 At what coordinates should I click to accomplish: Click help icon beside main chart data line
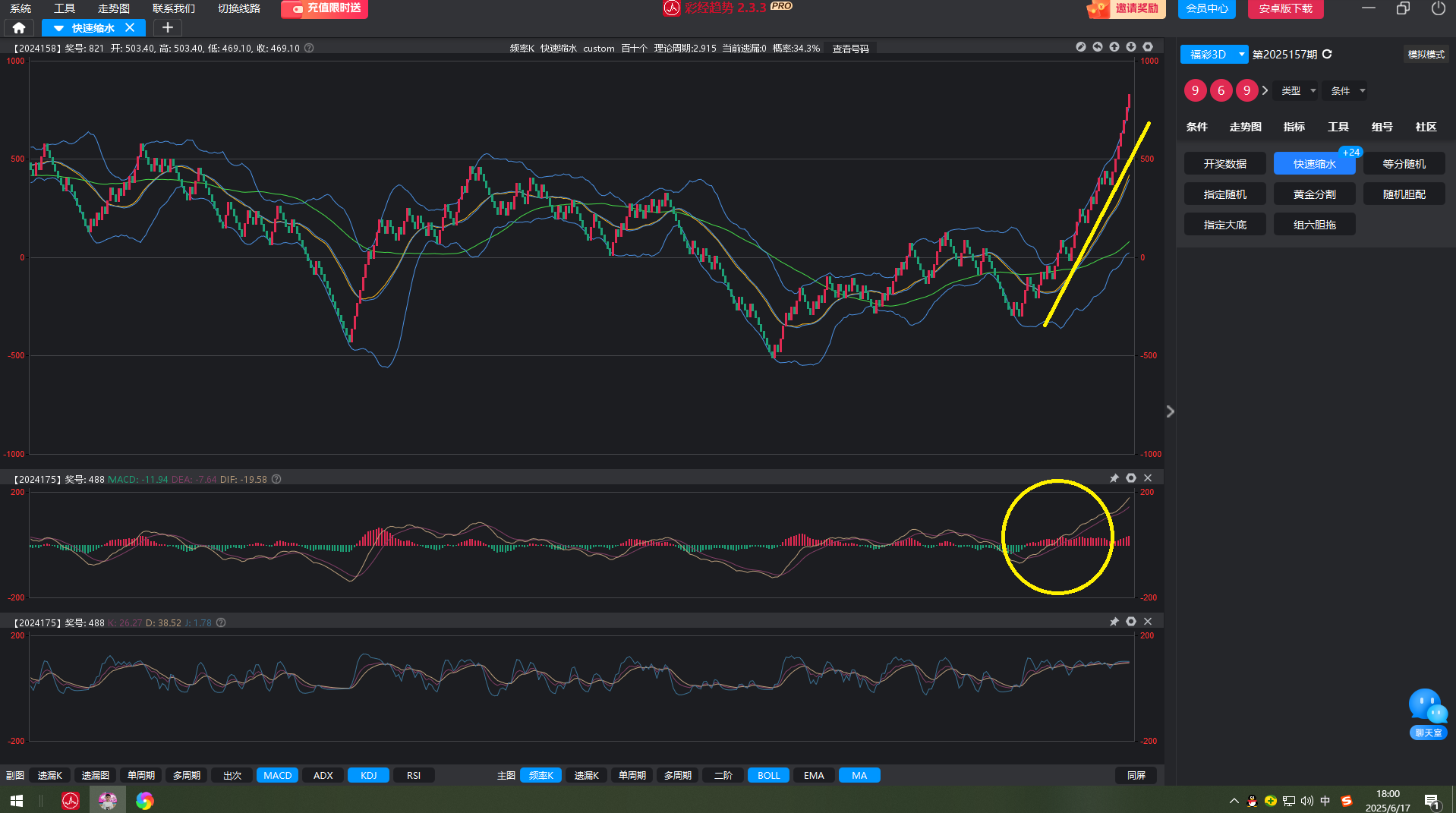pos(309,48)
